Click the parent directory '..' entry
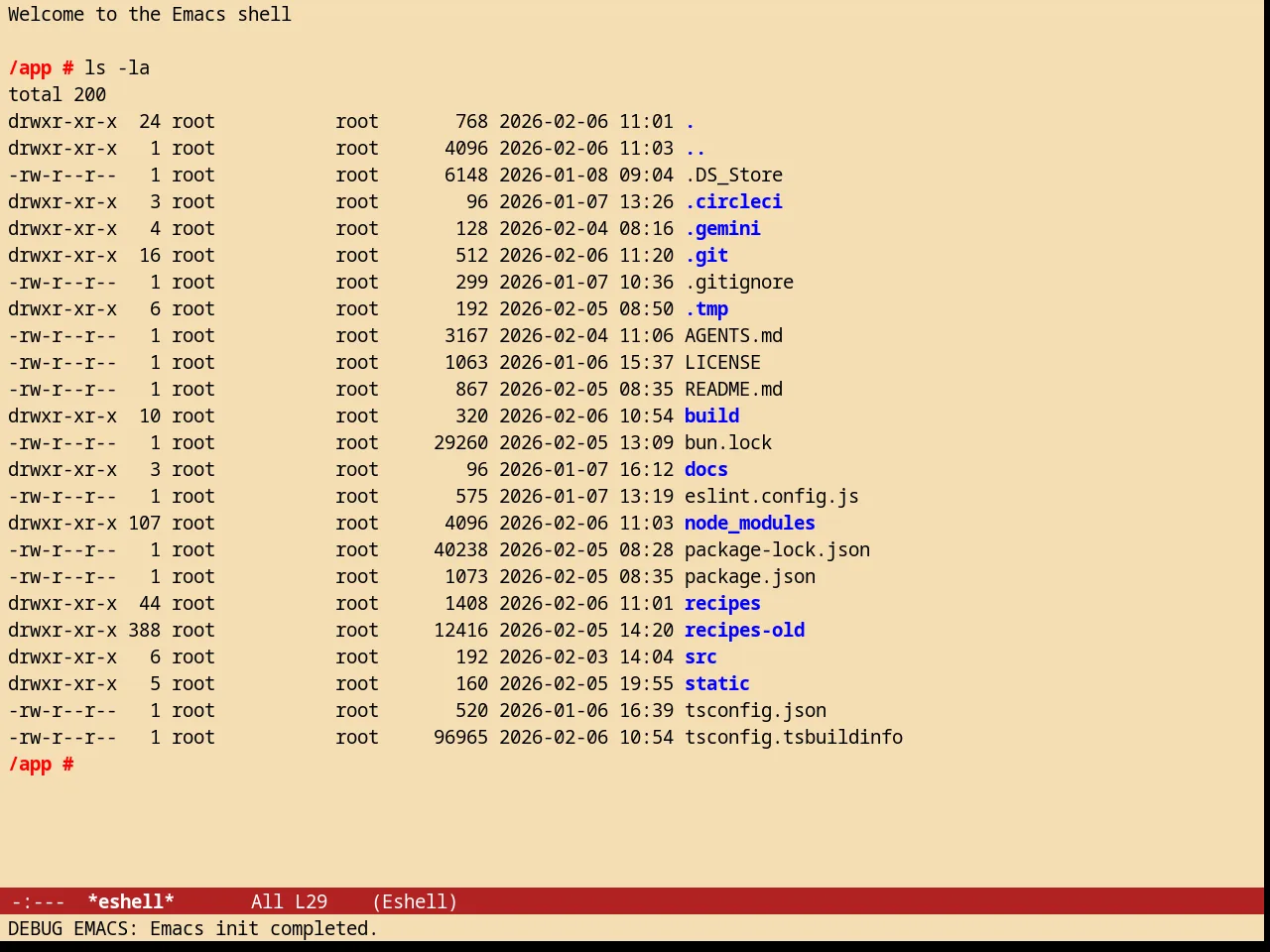 click(695, 149)
